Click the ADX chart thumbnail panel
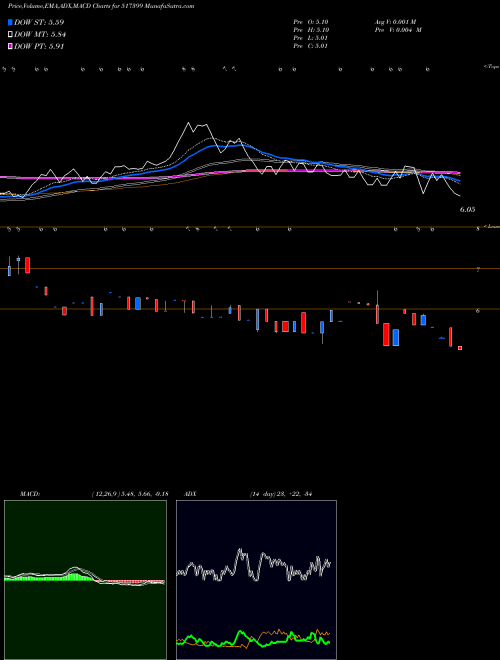 pyautogui.click(x=256, y=580)
